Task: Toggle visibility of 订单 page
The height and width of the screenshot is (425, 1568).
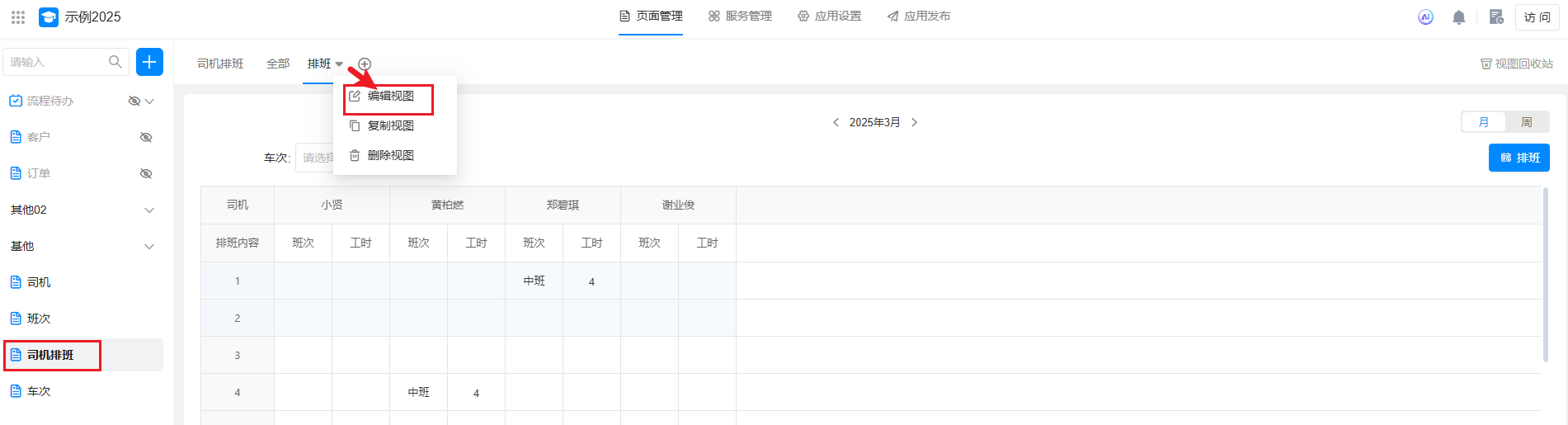Action: 146,173
